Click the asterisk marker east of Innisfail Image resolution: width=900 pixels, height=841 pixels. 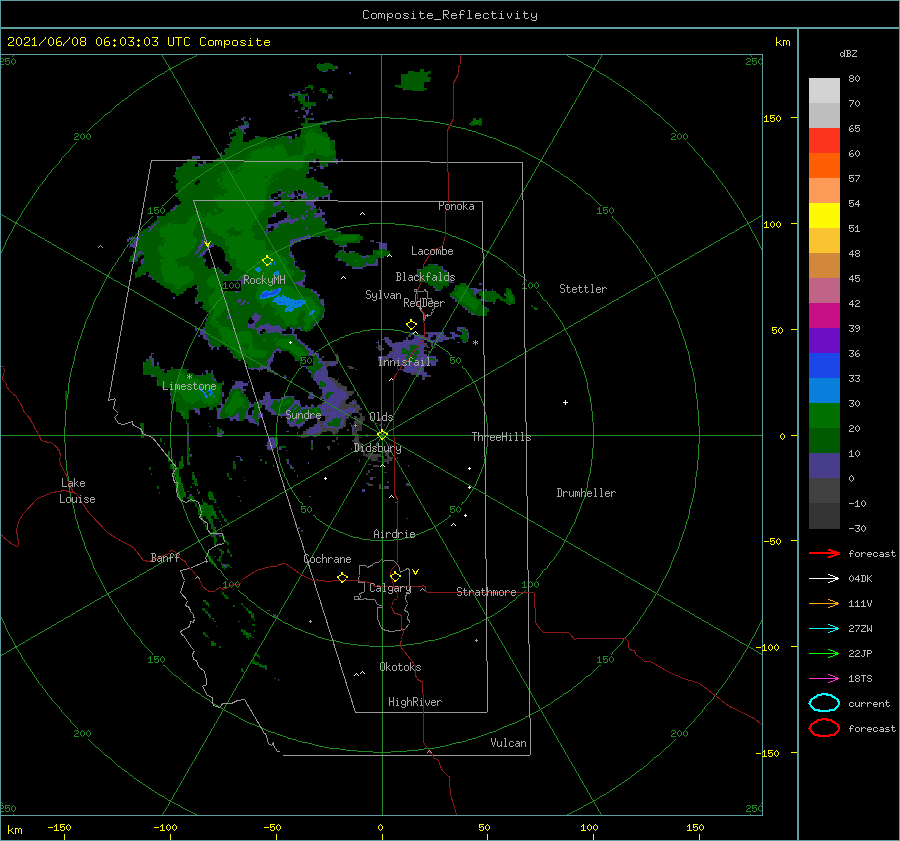475,343
